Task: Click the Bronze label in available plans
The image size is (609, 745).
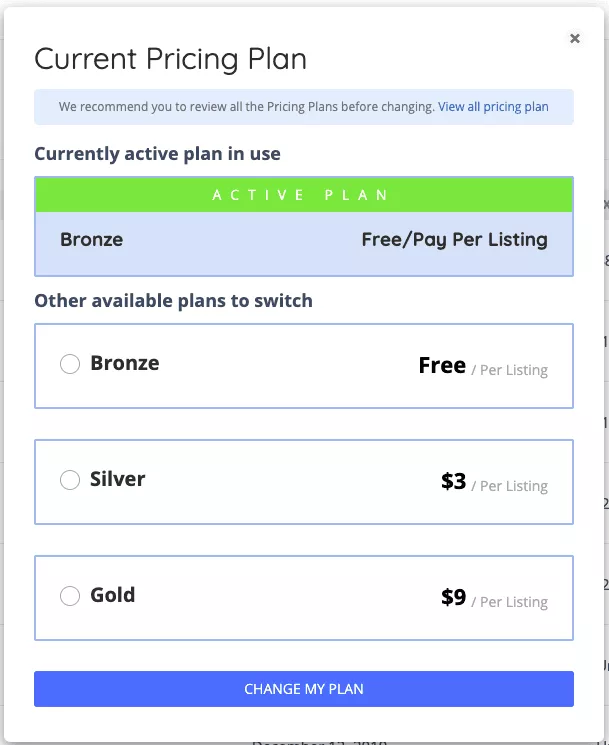Action: tap(125, 363)
